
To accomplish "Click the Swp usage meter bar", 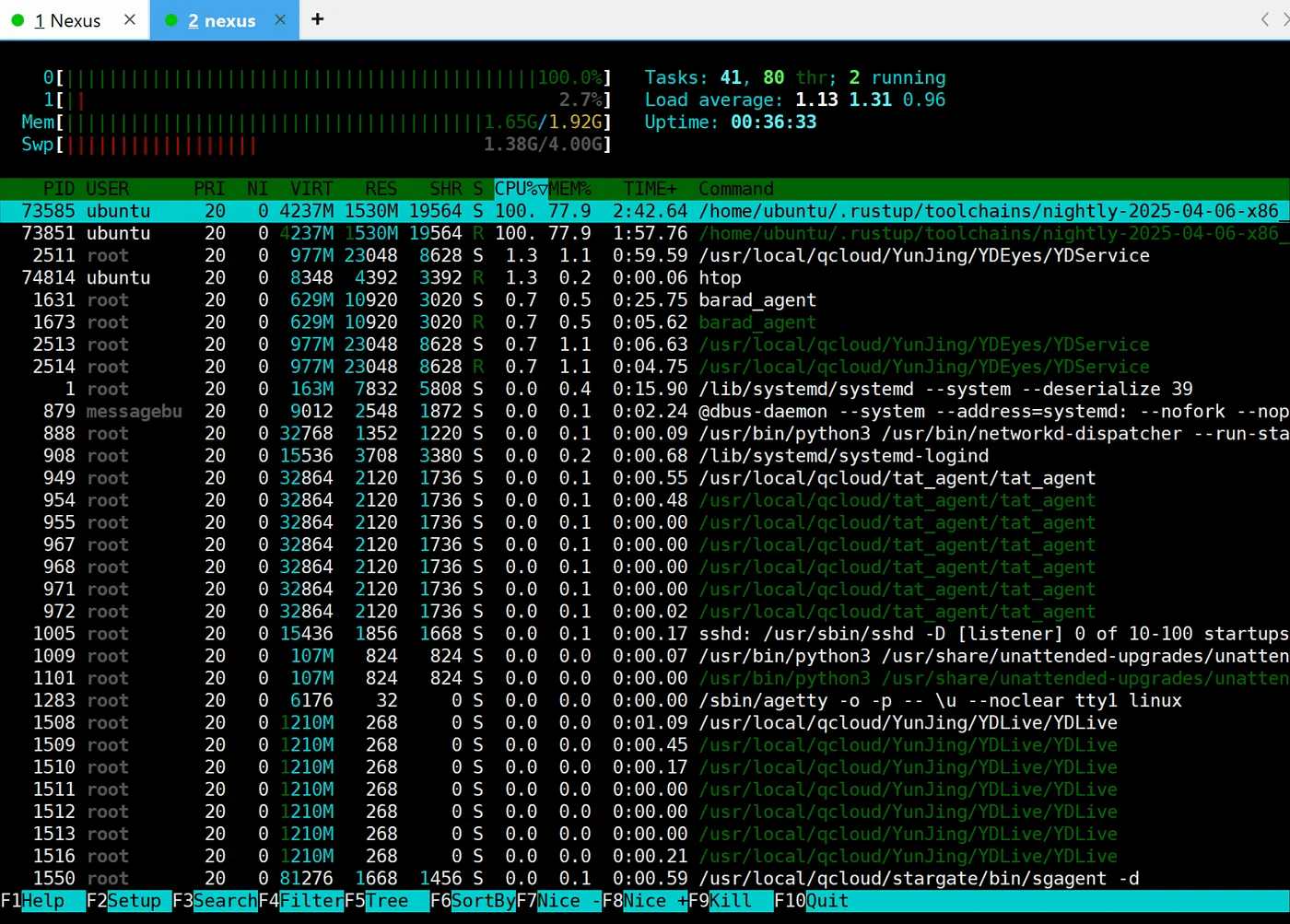I will [317, 145].
